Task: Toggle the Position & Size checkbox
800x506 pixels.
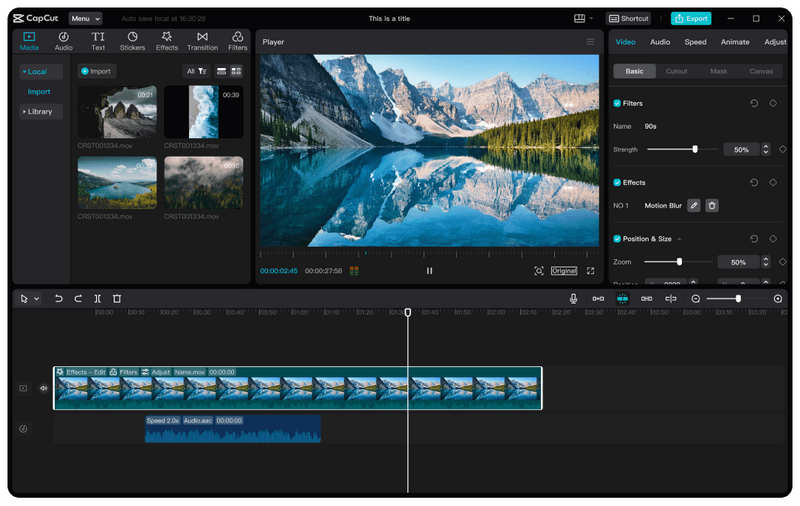Action: pos(617,239)
